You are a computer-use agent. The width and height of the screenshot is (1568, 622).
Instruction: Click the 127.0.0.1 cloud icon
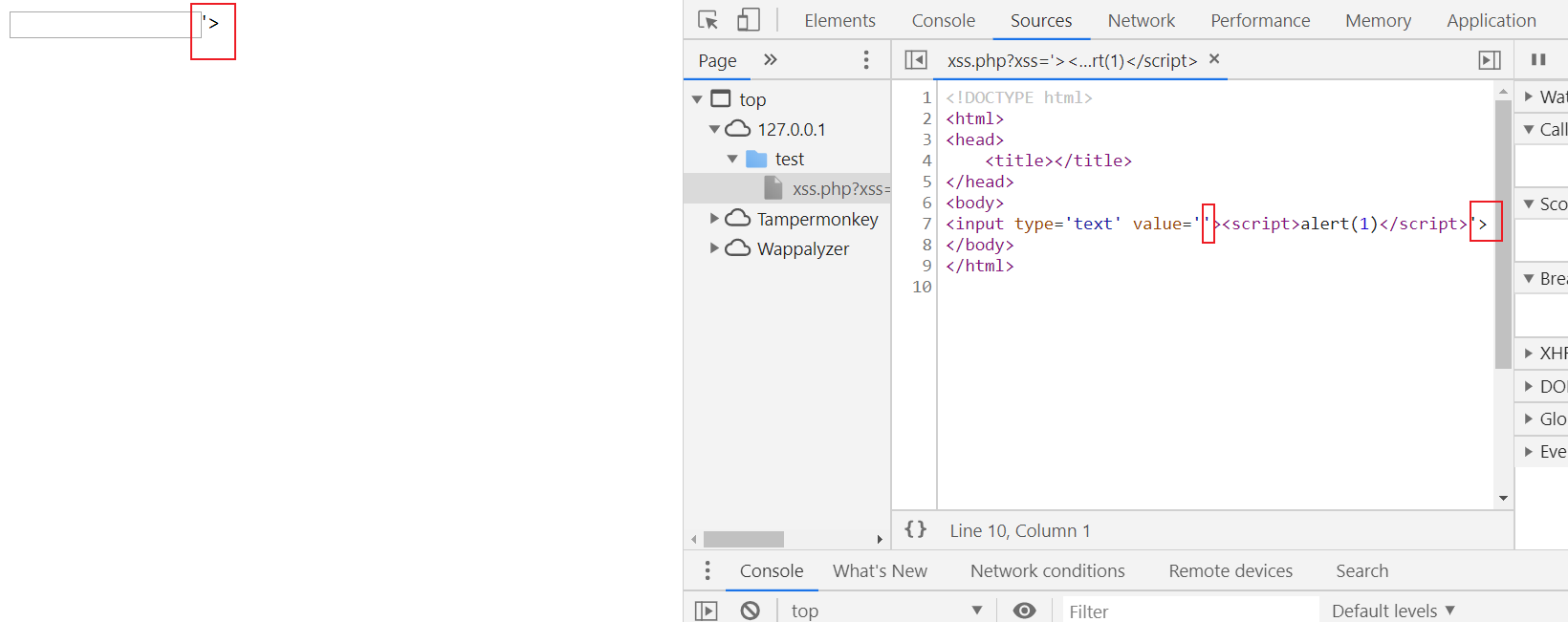coord(737,128)
